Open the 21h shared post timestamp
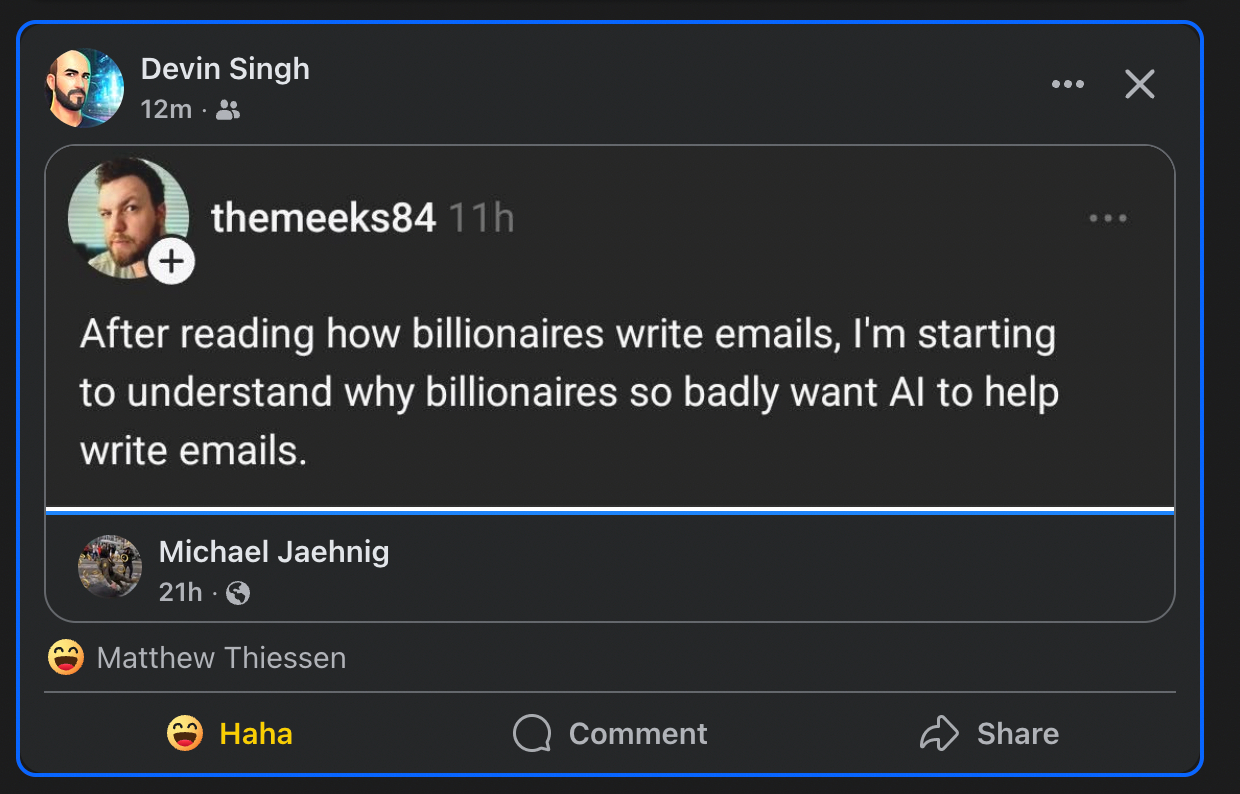Screen dimensions: 1240x794 click(x=180, y=592)
